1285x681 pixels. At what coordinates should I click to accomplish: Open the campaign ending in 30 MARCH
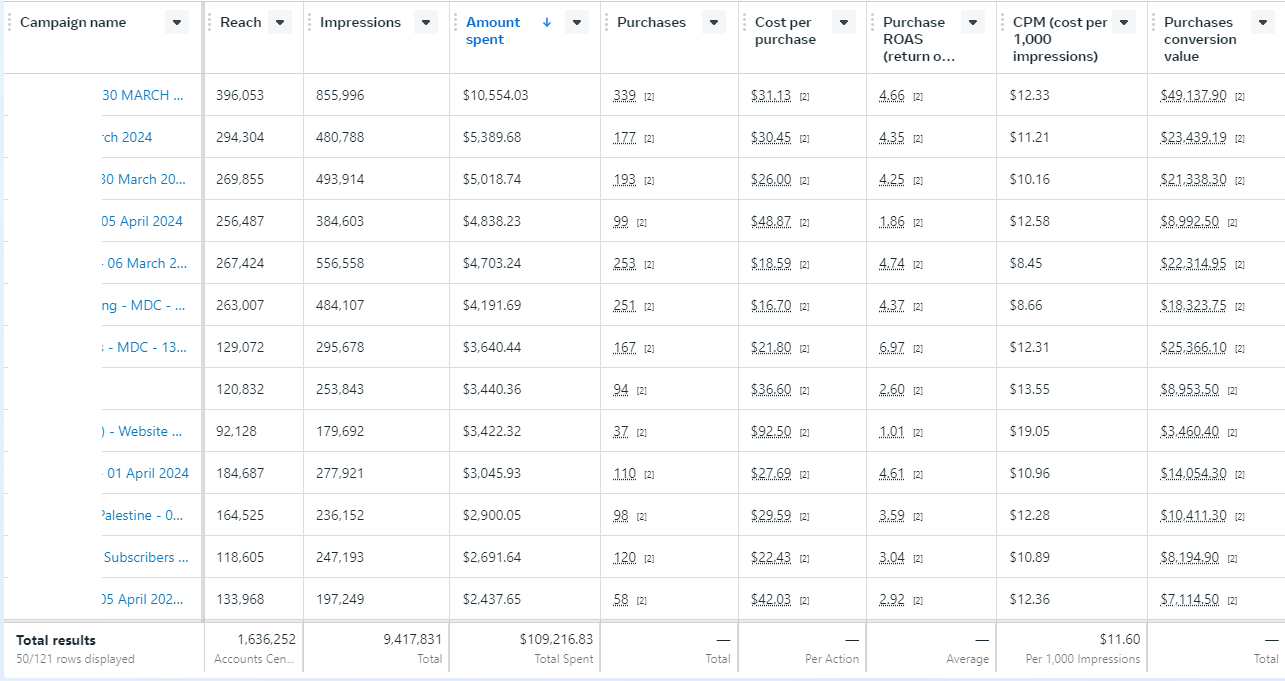point(143,96)
